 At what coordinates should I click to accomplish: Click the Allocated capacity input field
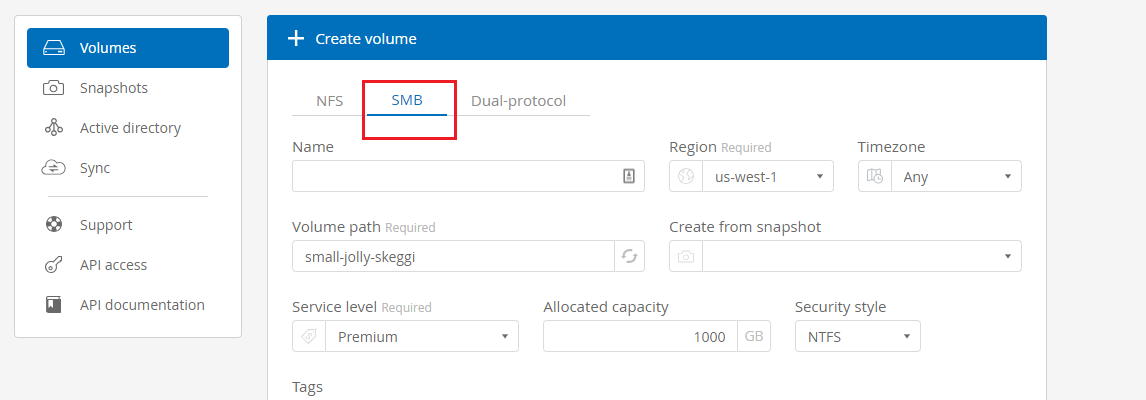(x=640, y=336)
